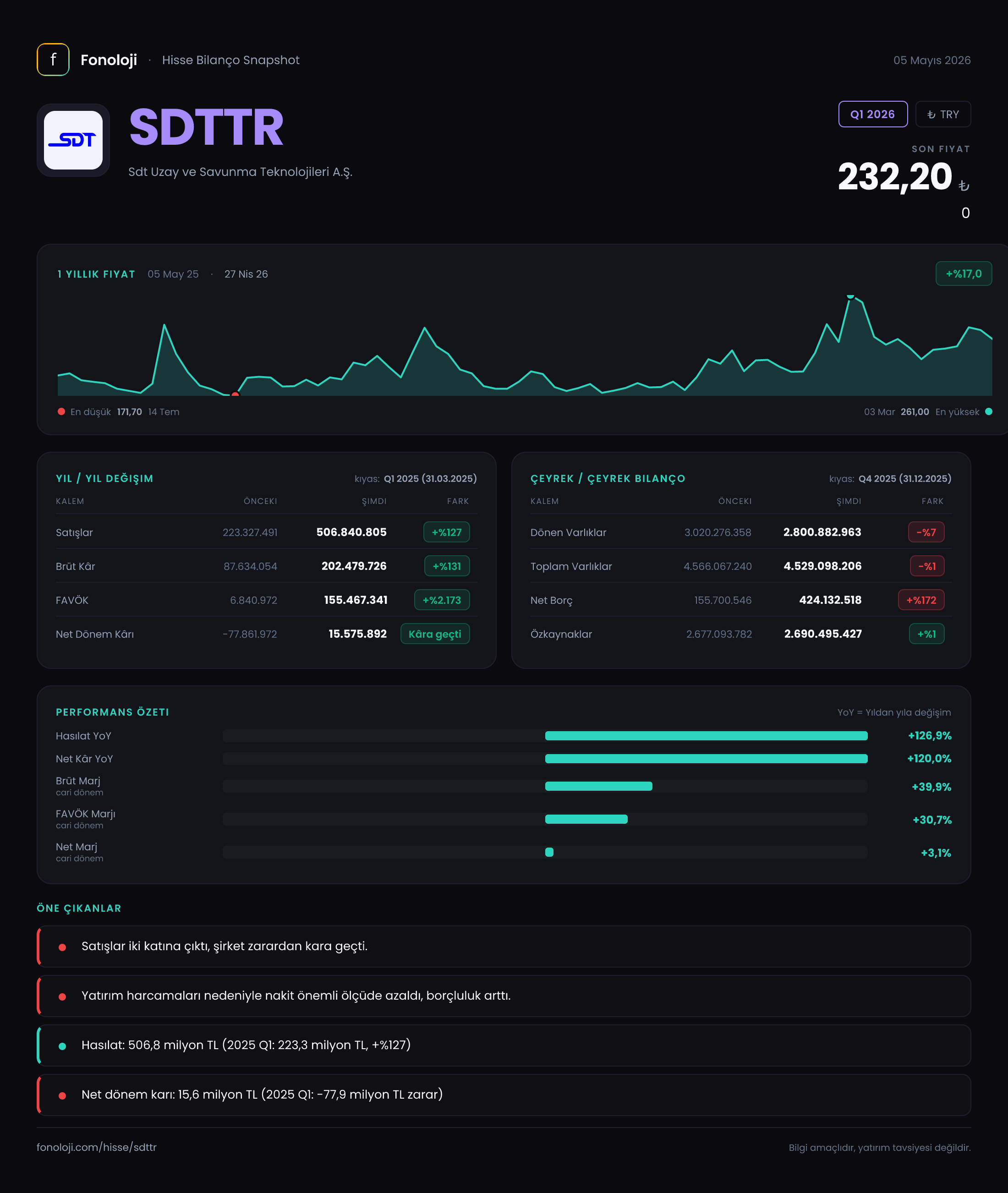Image resolution: width=1008 pixels, height=1193 pixels.
Task: Click the highest price value 261,00
Action: [x=915, y=412]
